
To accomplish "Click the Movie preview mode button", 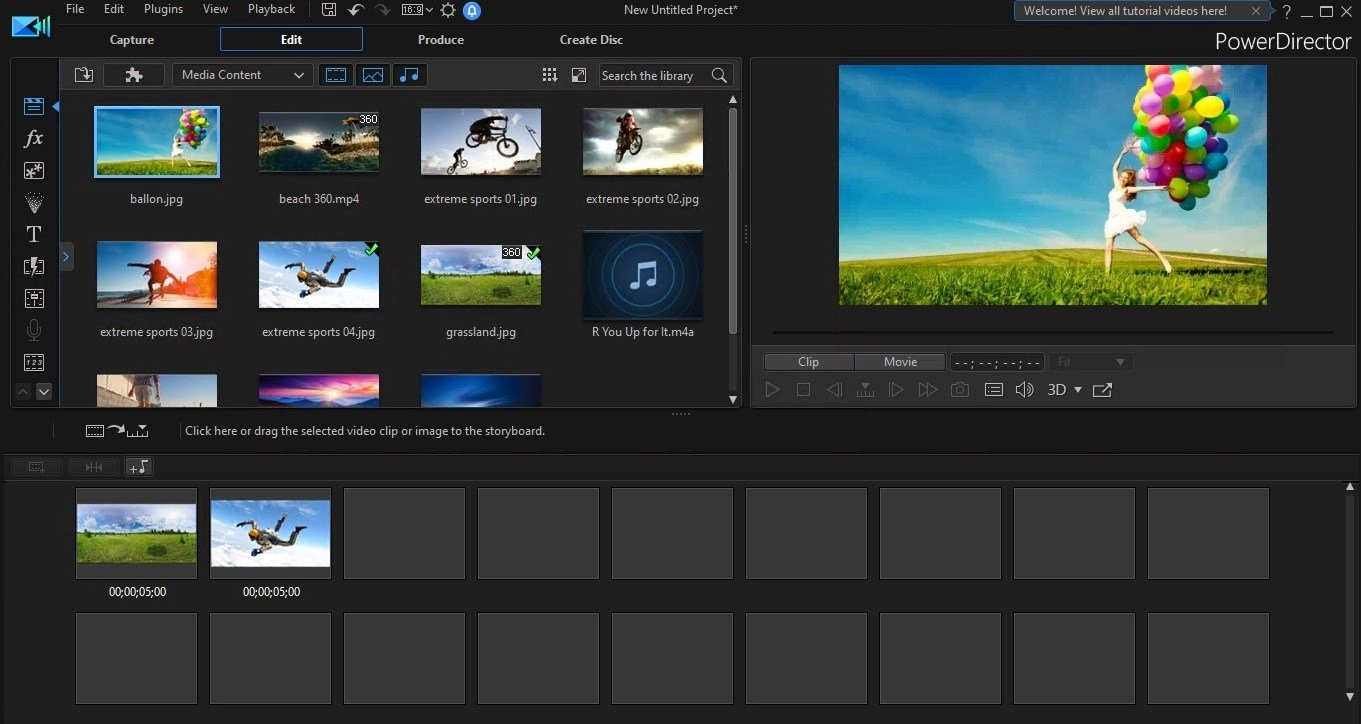I will (x=900, y=362).
